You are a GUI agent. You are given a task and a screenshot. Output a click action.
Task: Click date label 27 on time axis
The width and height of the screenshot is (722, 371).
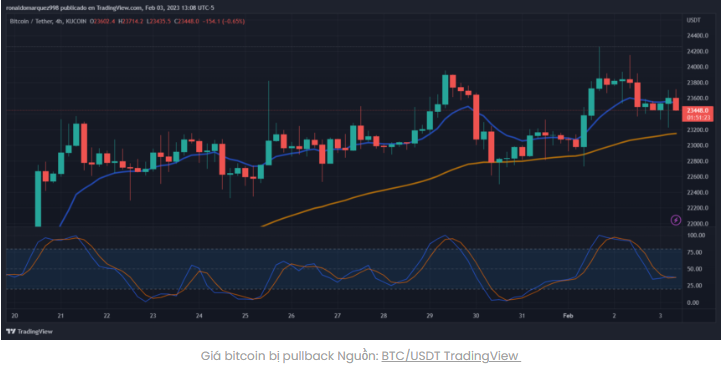coord(337,316)
